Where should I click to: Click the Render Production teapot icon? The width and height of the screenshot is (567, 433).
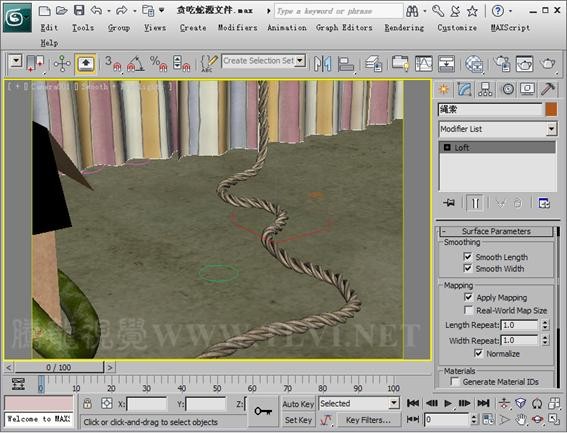547,64
